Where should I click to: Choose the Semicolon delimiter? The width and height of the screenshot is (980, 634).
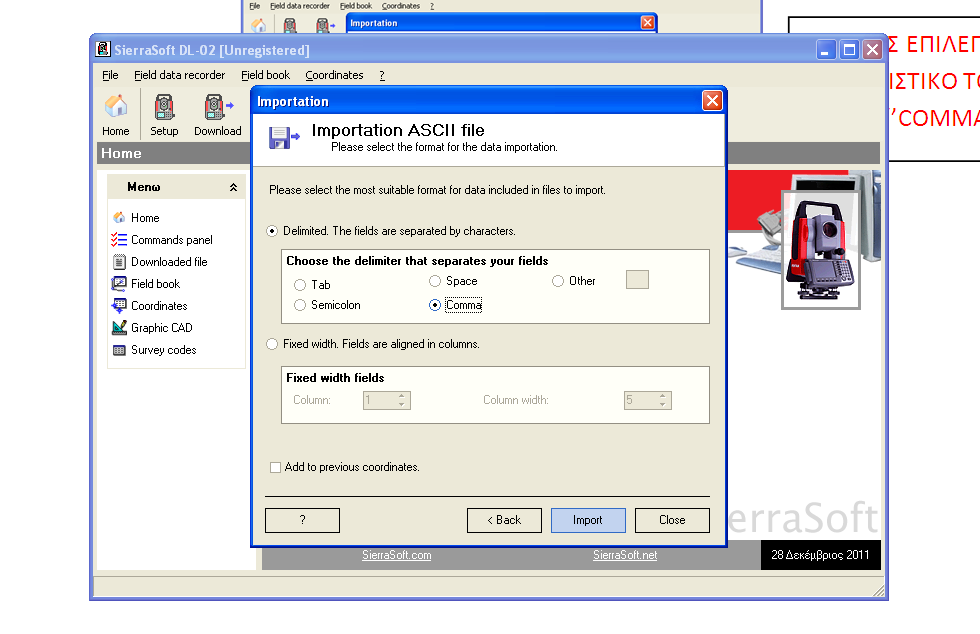300,305
